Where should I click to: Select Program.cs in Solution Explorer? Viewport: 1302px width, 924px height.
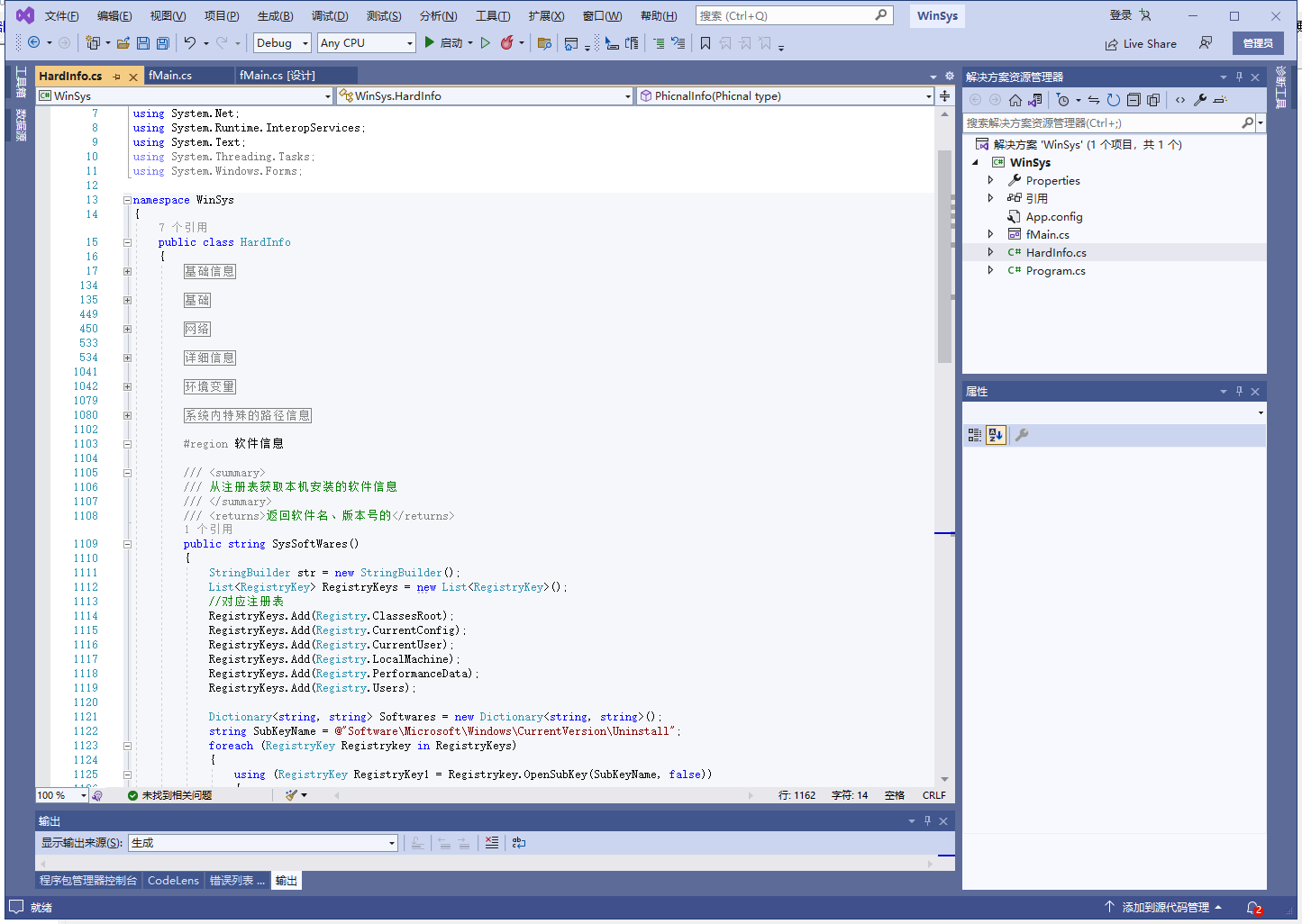1055,270
